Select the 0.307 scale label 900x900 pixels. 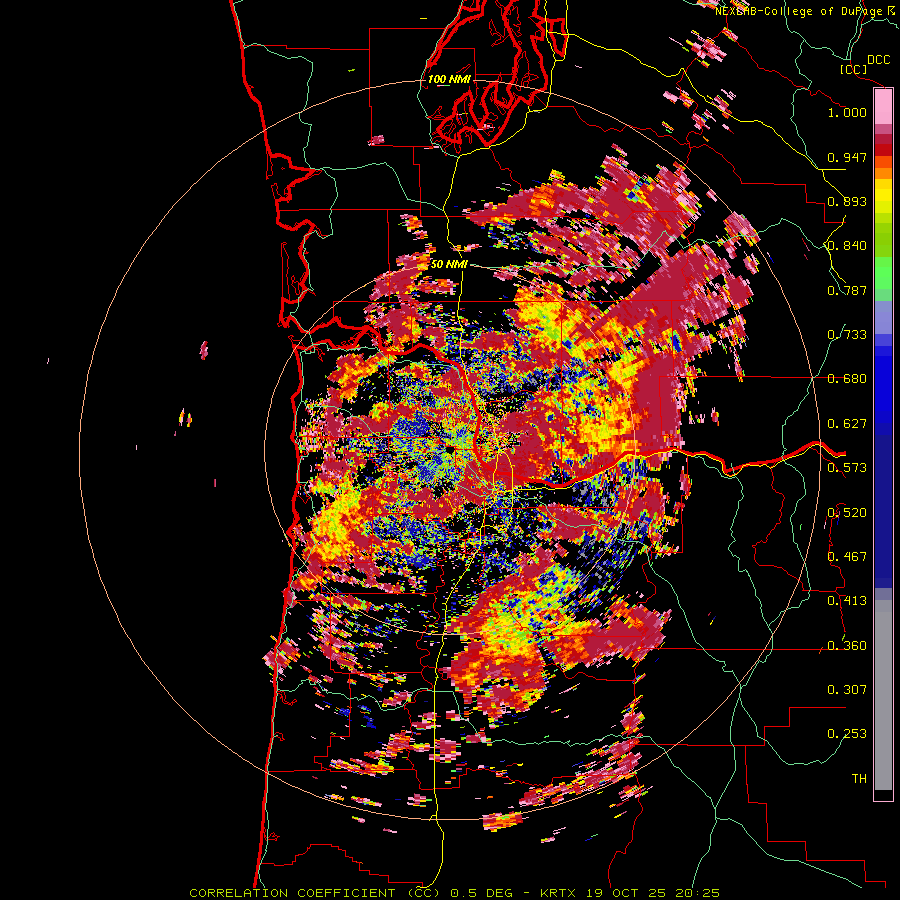(x=847, y=690)
